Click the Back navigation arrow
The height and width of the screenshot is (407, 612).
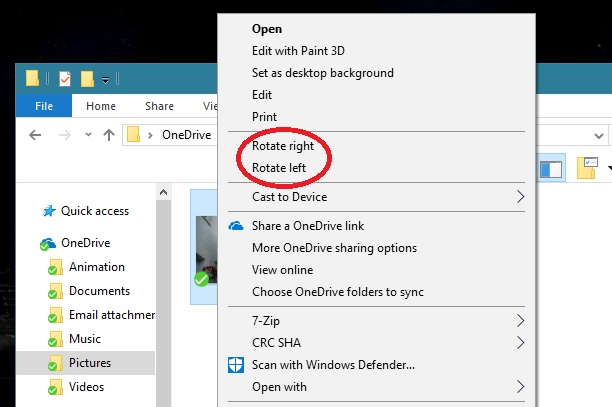pos(35,135)
